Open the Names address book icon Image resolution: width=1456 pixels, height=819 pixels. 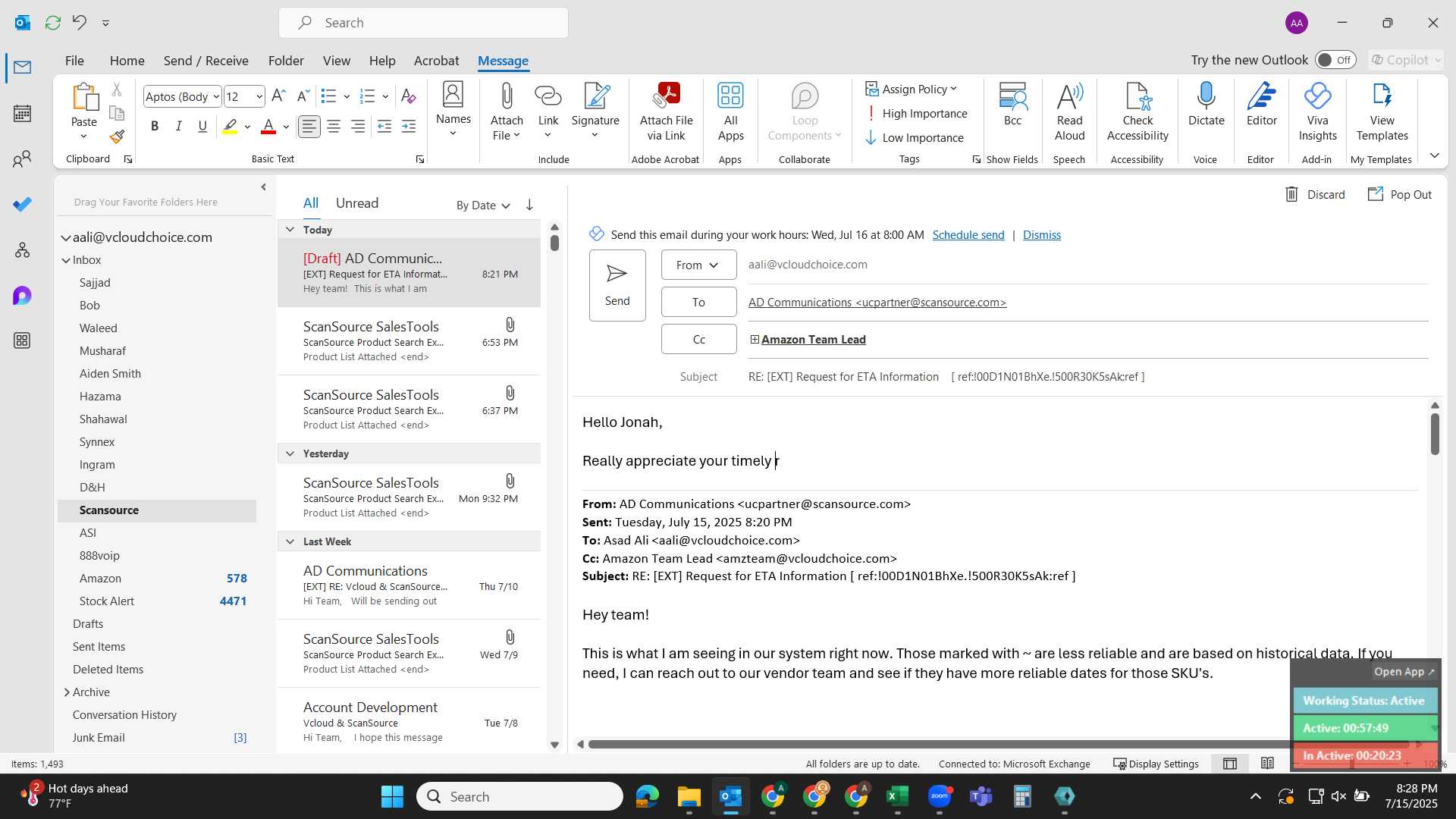[x=453, y=110]
